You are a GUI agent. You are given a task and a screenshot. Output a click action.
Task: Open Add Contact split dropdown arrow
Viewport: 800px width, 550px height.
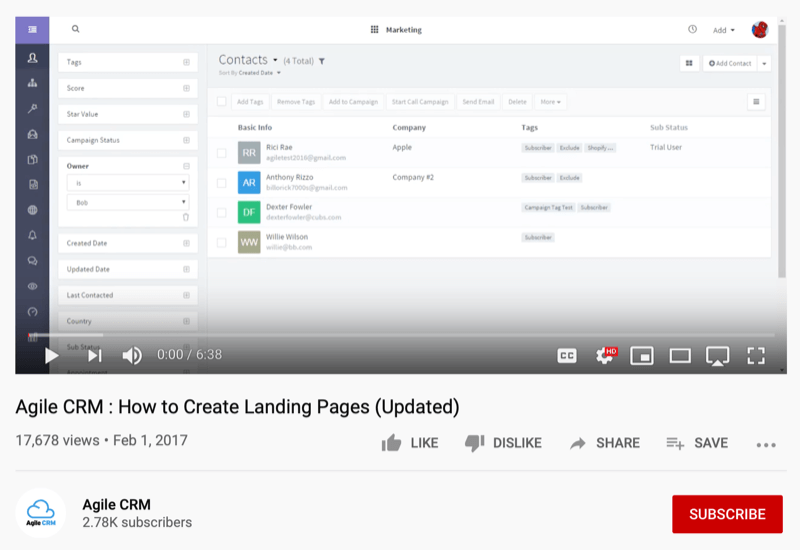tap(764, 63)
